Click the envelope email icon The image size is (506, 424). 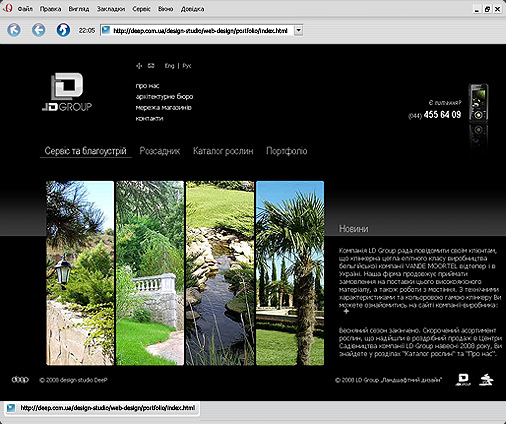pos(151,66)
